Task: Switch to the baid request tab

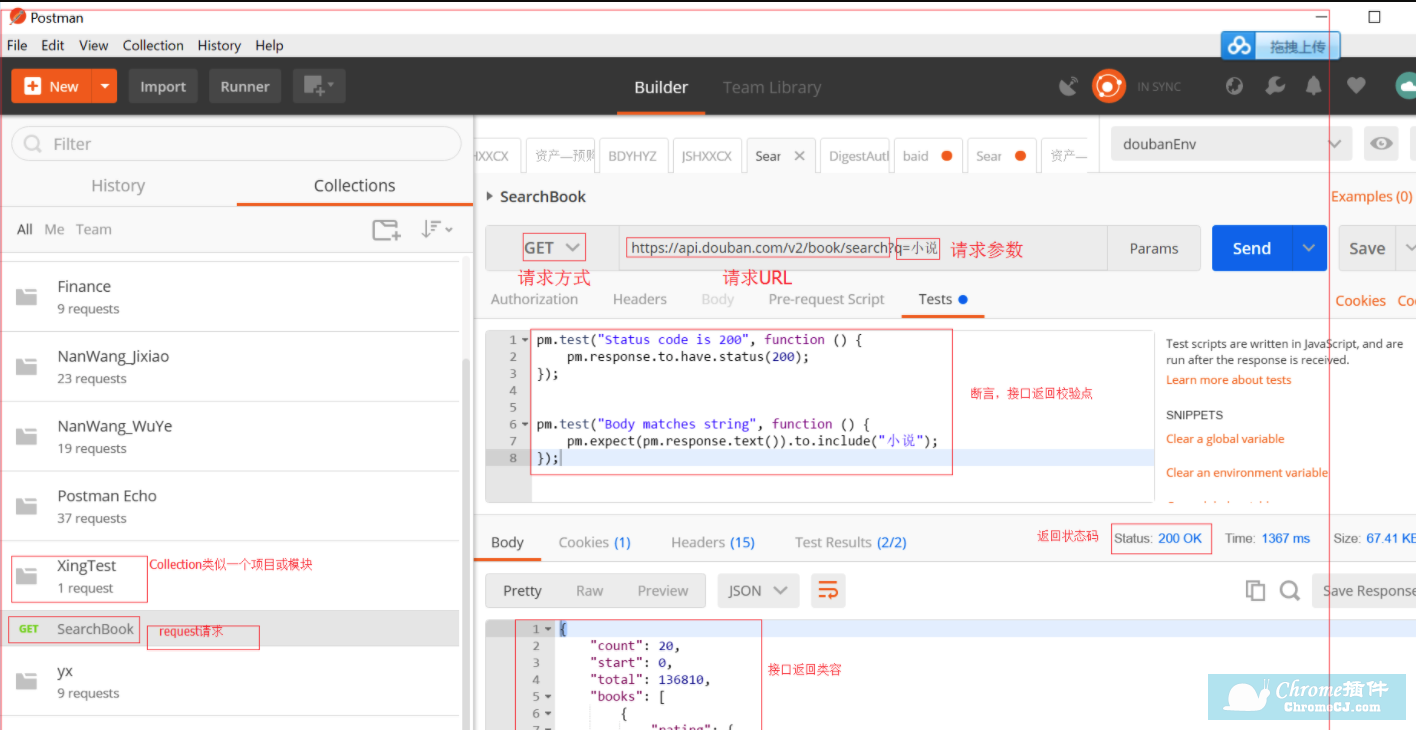Action: pyautogui.click(x=929, y=156)
